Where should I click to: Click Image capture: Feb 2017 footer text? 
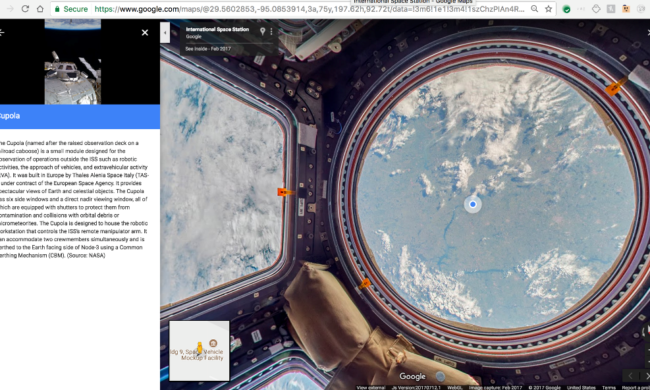pyautogui.click(x=495, y=388)
